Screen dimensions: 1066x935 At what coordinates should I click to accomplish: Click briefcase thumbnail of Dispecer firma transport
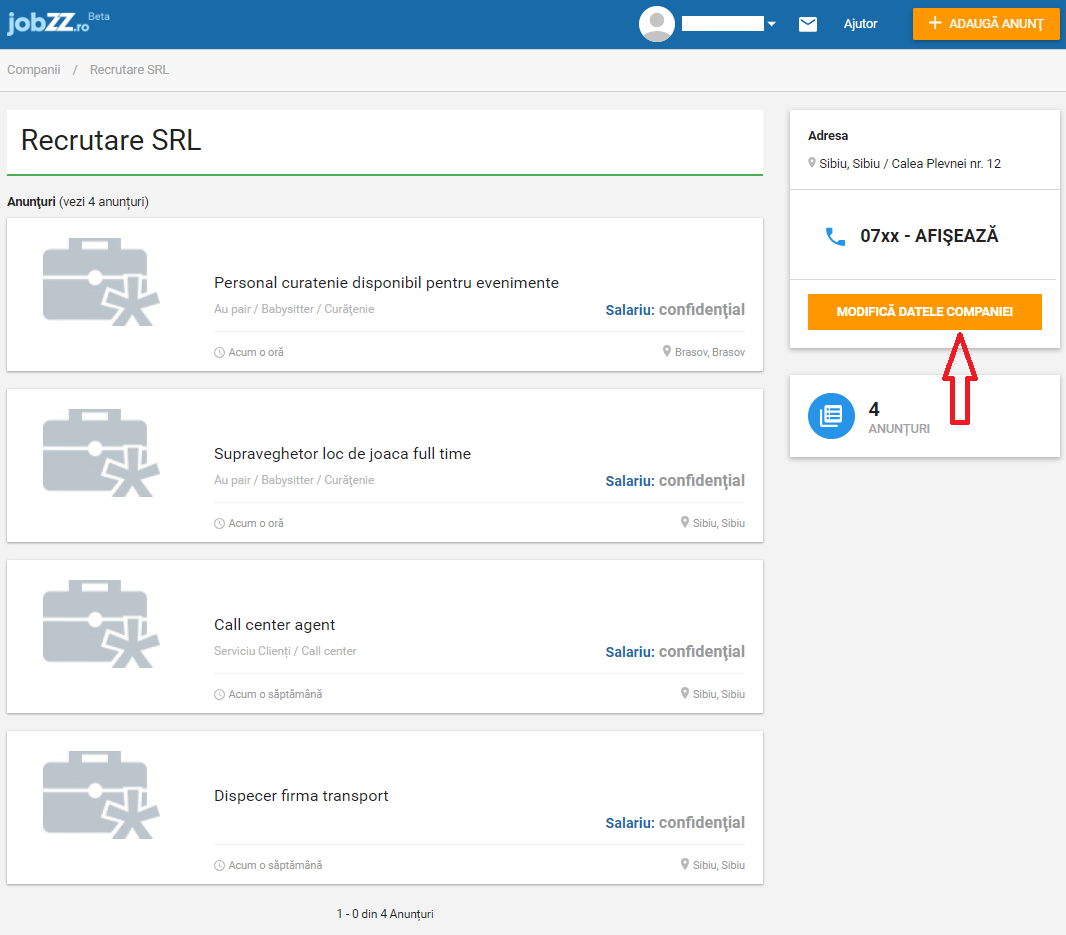pyautogui.click(x=101, y=795)
